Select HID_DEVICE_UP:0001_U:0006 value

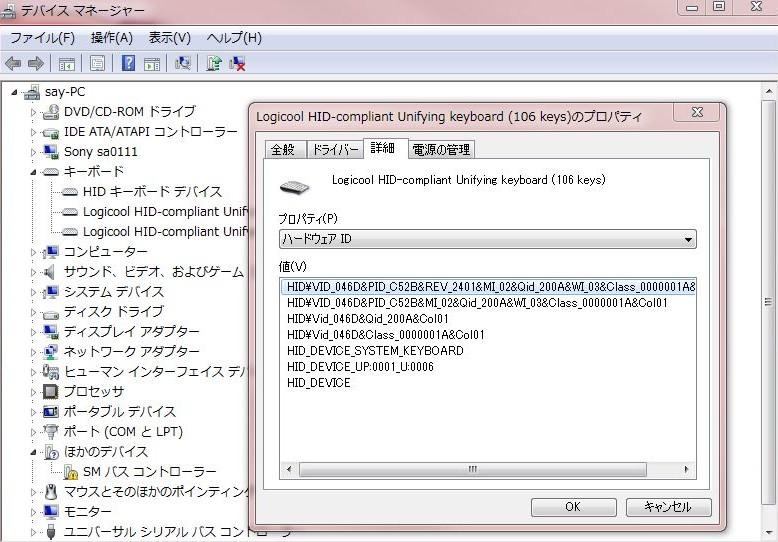(x=360, y=367)
